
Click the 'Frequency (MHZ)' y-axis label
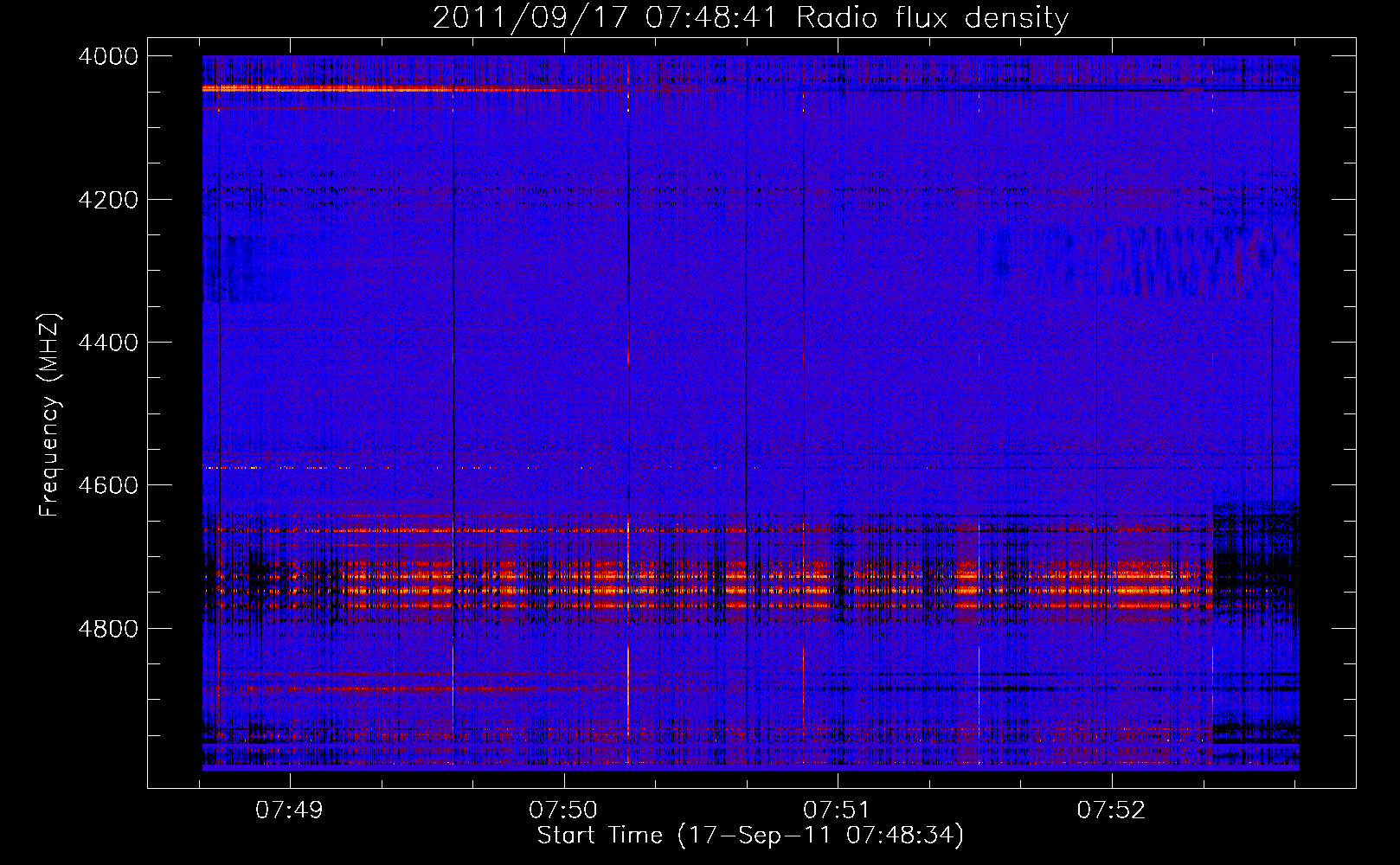50,415
